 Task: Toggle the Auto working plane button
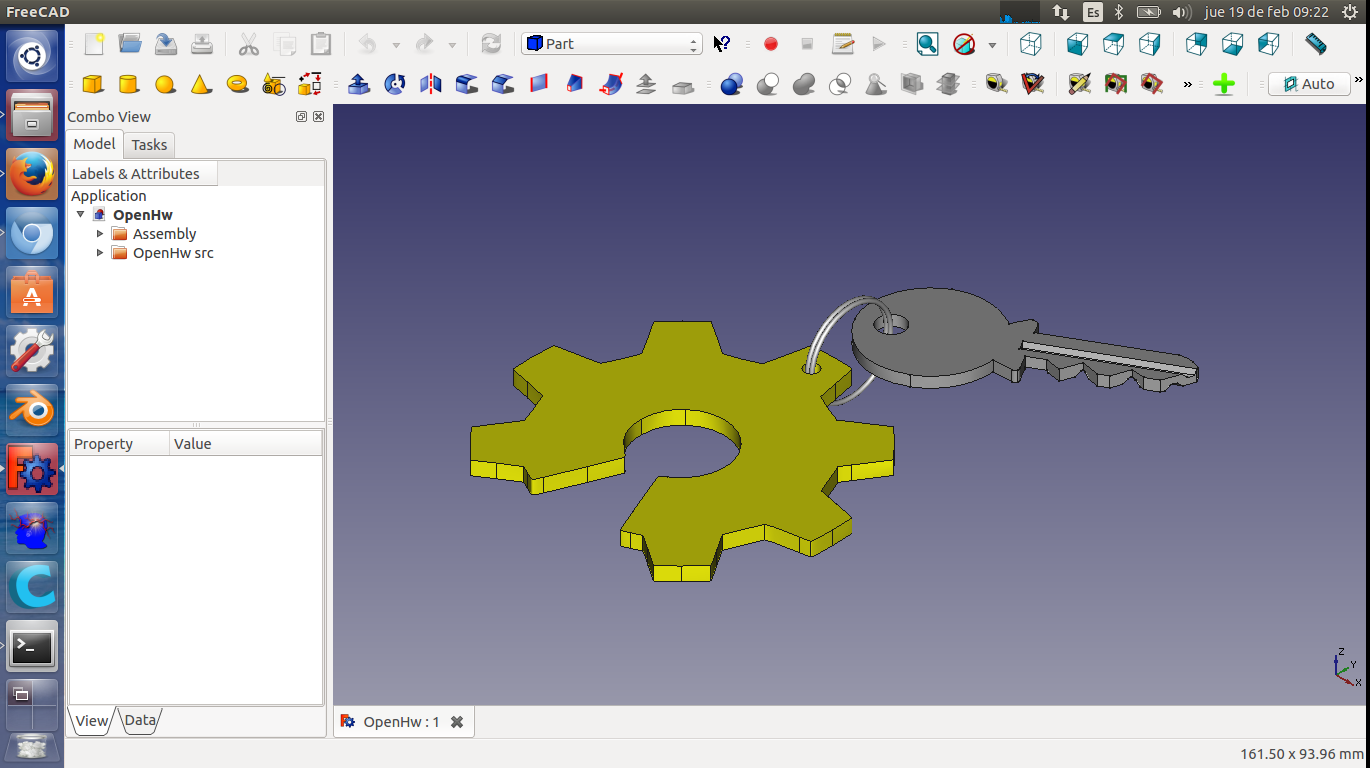(1309, 84)
